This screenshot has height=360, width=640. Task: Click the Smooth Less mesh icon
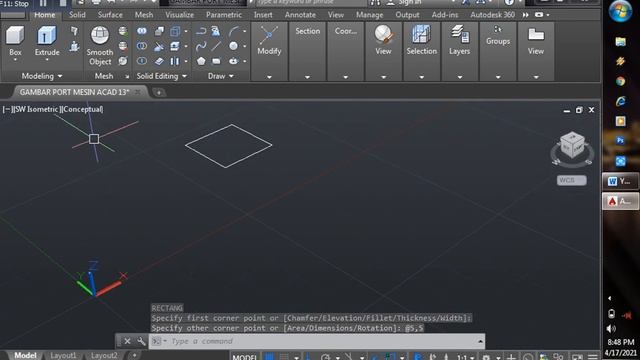pos(123,46)
